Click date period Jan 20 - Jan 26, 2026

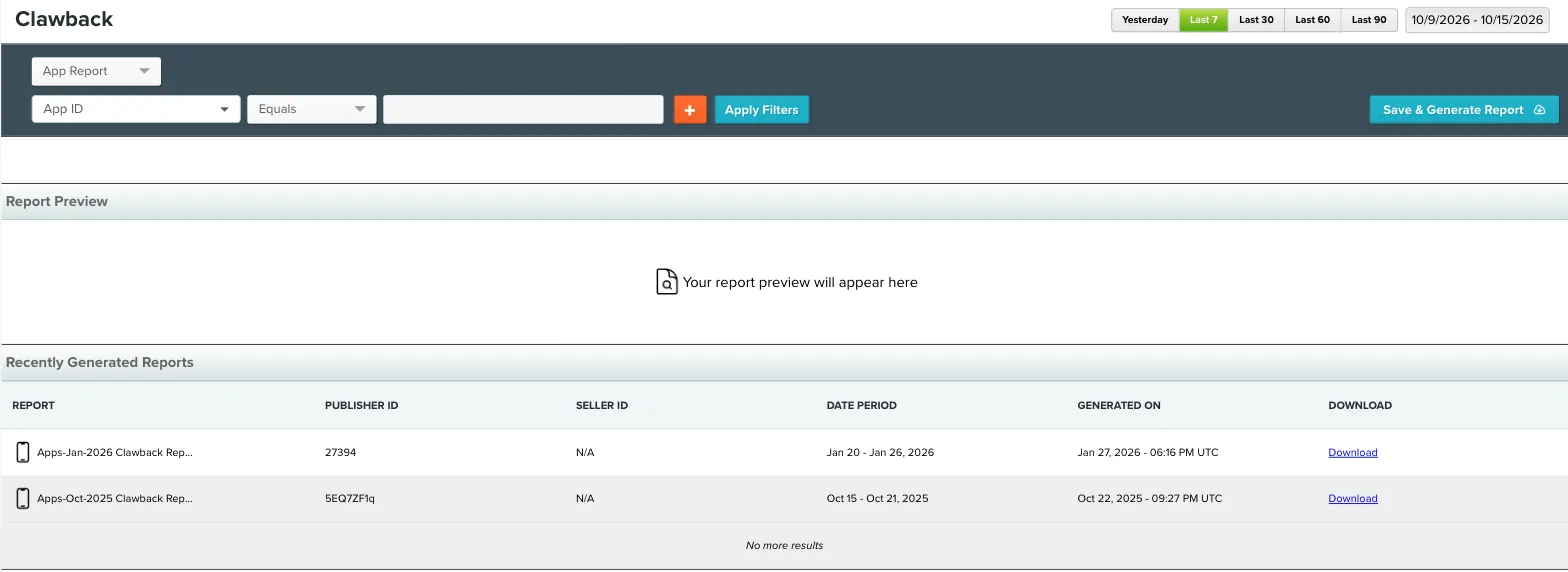(x=880, y=453)
